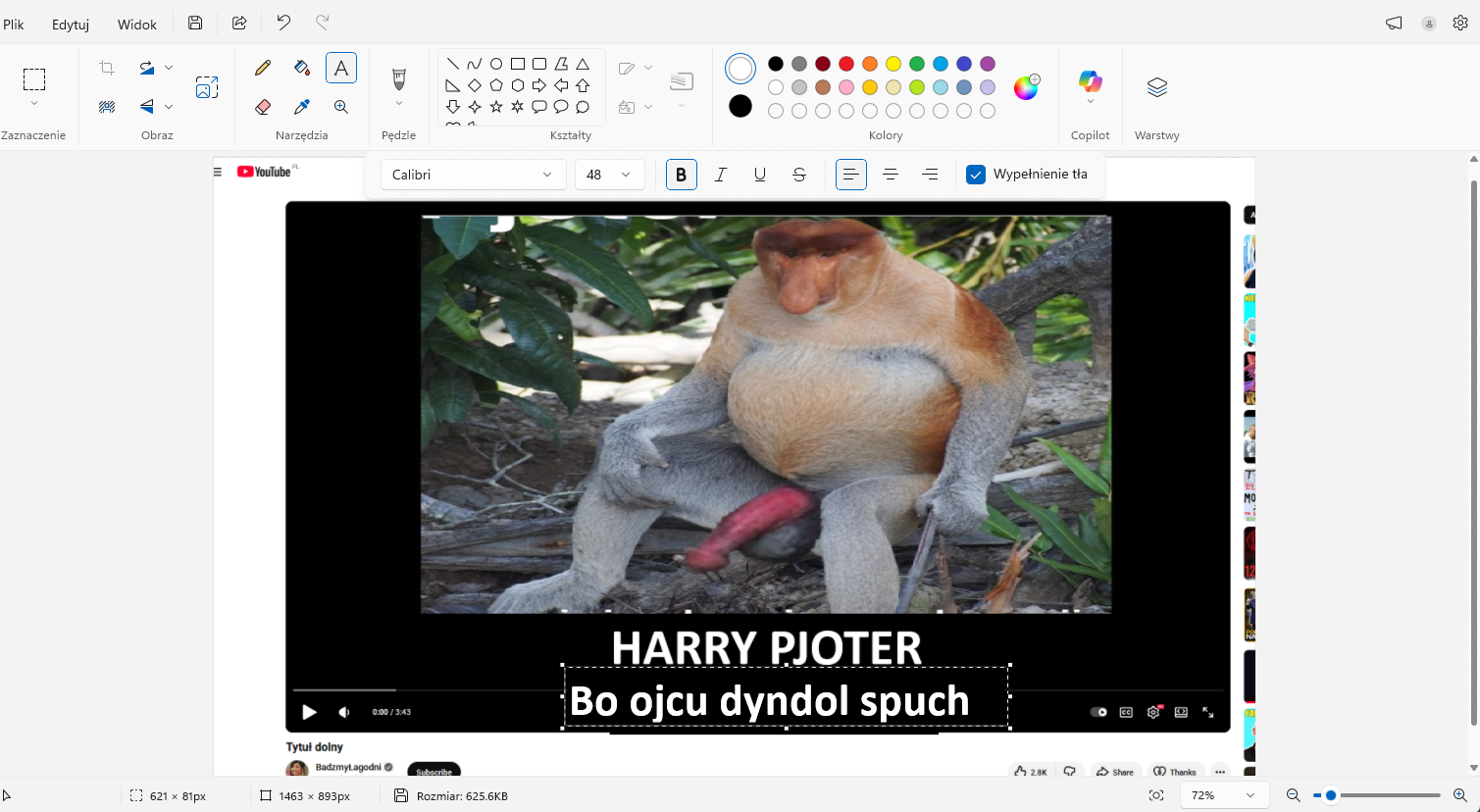Choose the Triangle shape
Image resolution: width=1480 pixels, height=812 pixels.
pyautogui.click(x=583, y=64)
